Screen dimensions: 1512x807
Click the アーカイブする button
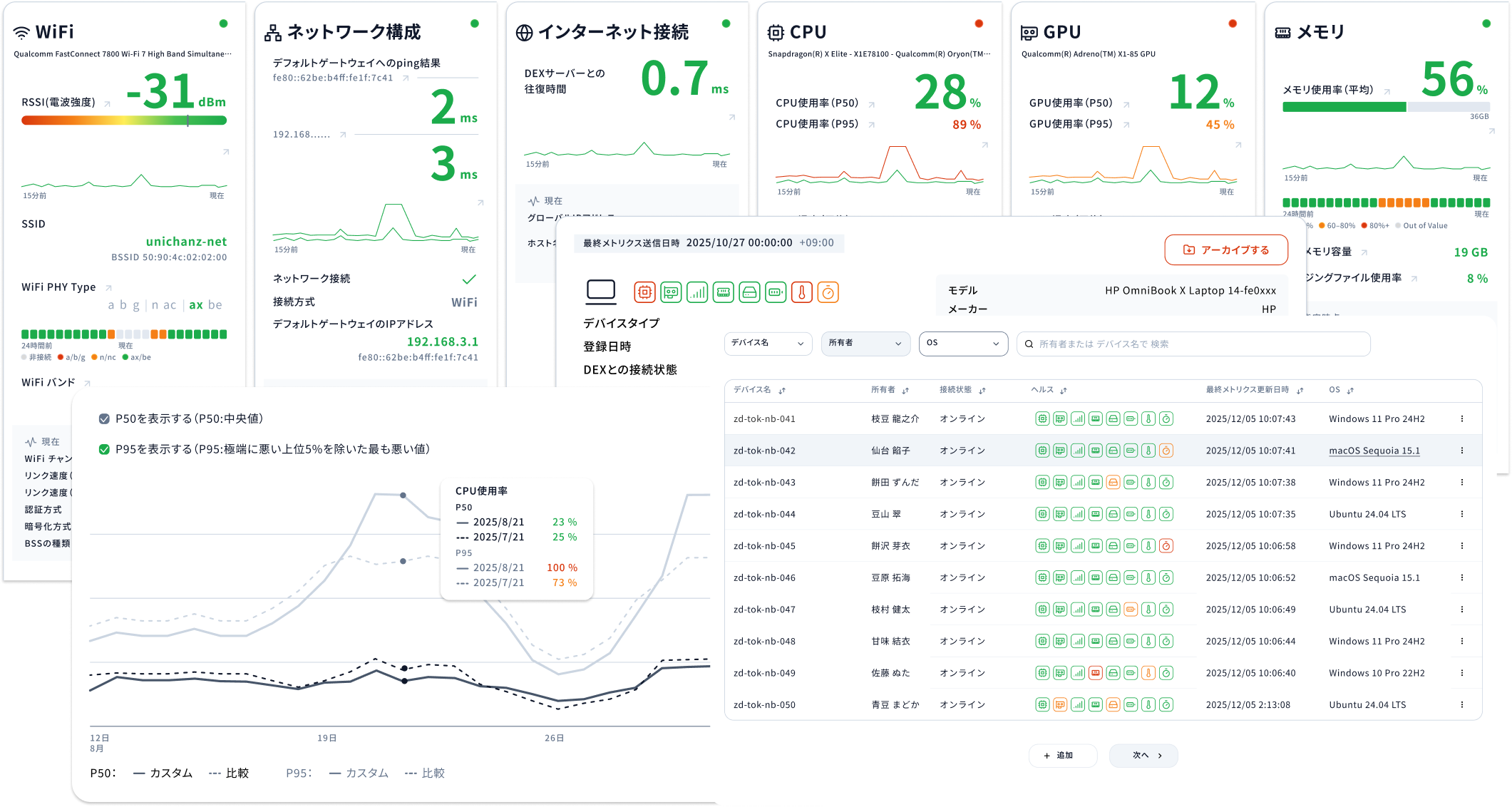pyautogui.click(x=1226, y=250)
